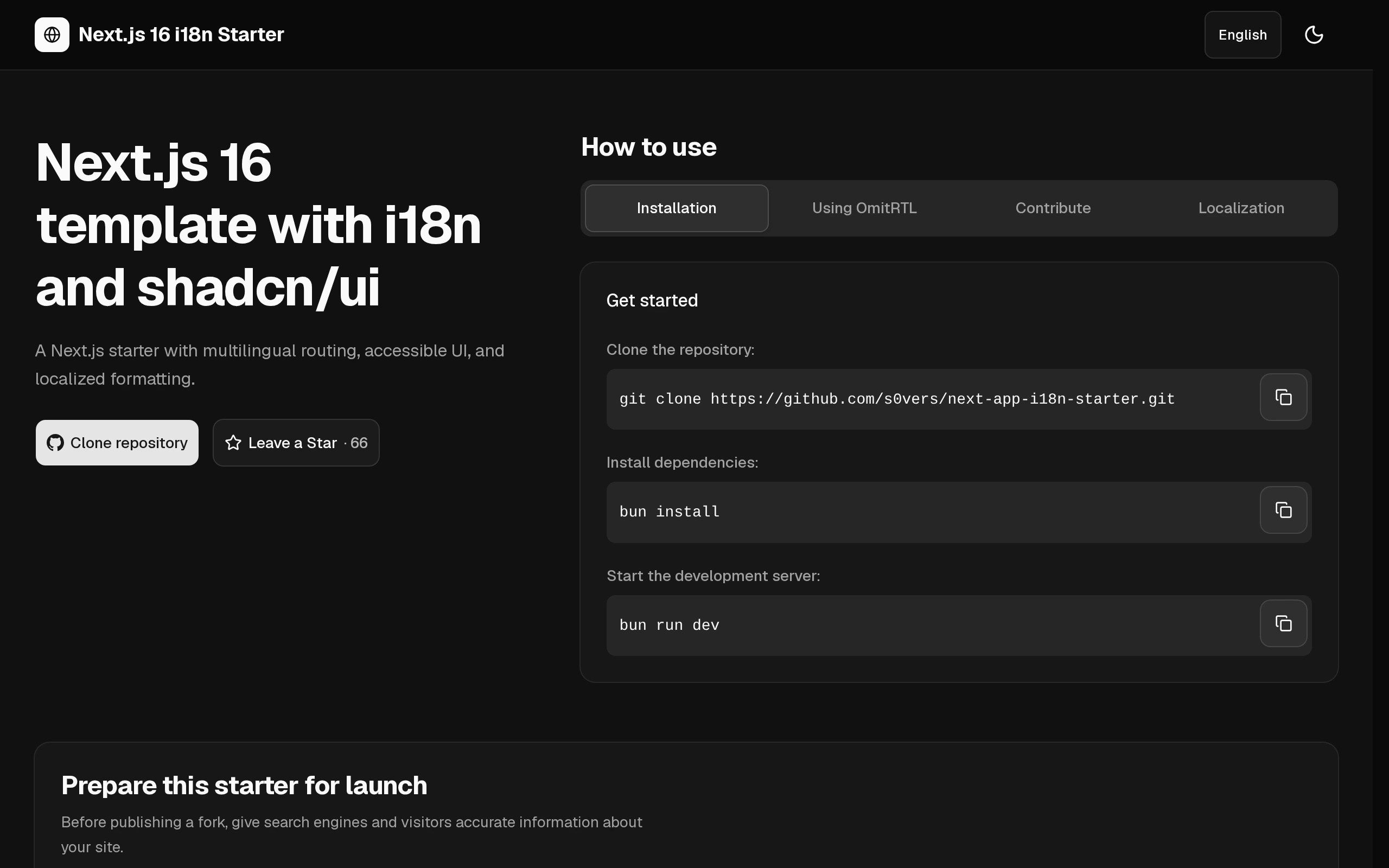Click the hero description paragraph
This screenshot has width=1389, height=868.
click(x=270, y=365)
